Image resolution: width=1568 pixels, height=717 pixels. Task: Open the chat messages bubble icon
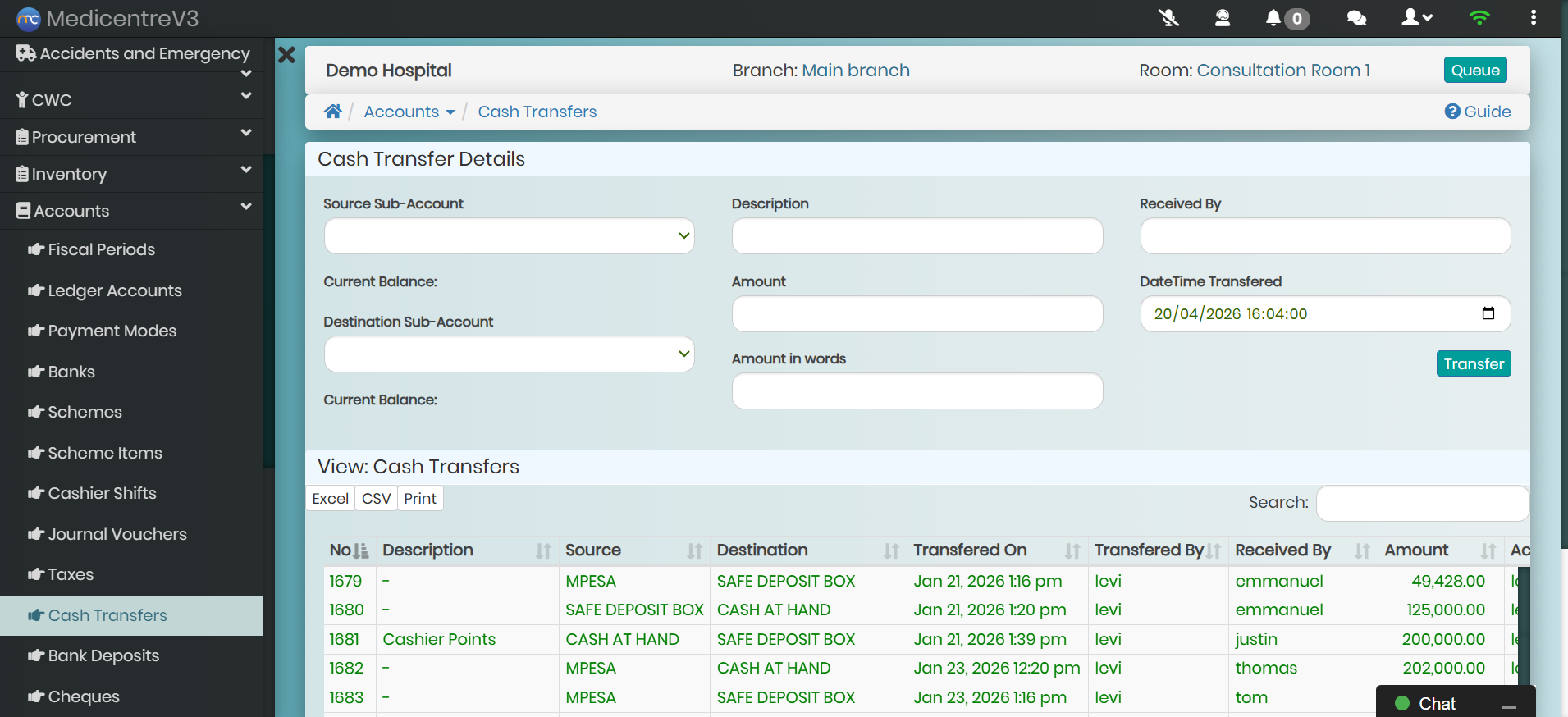click(x=1356, y=18)
